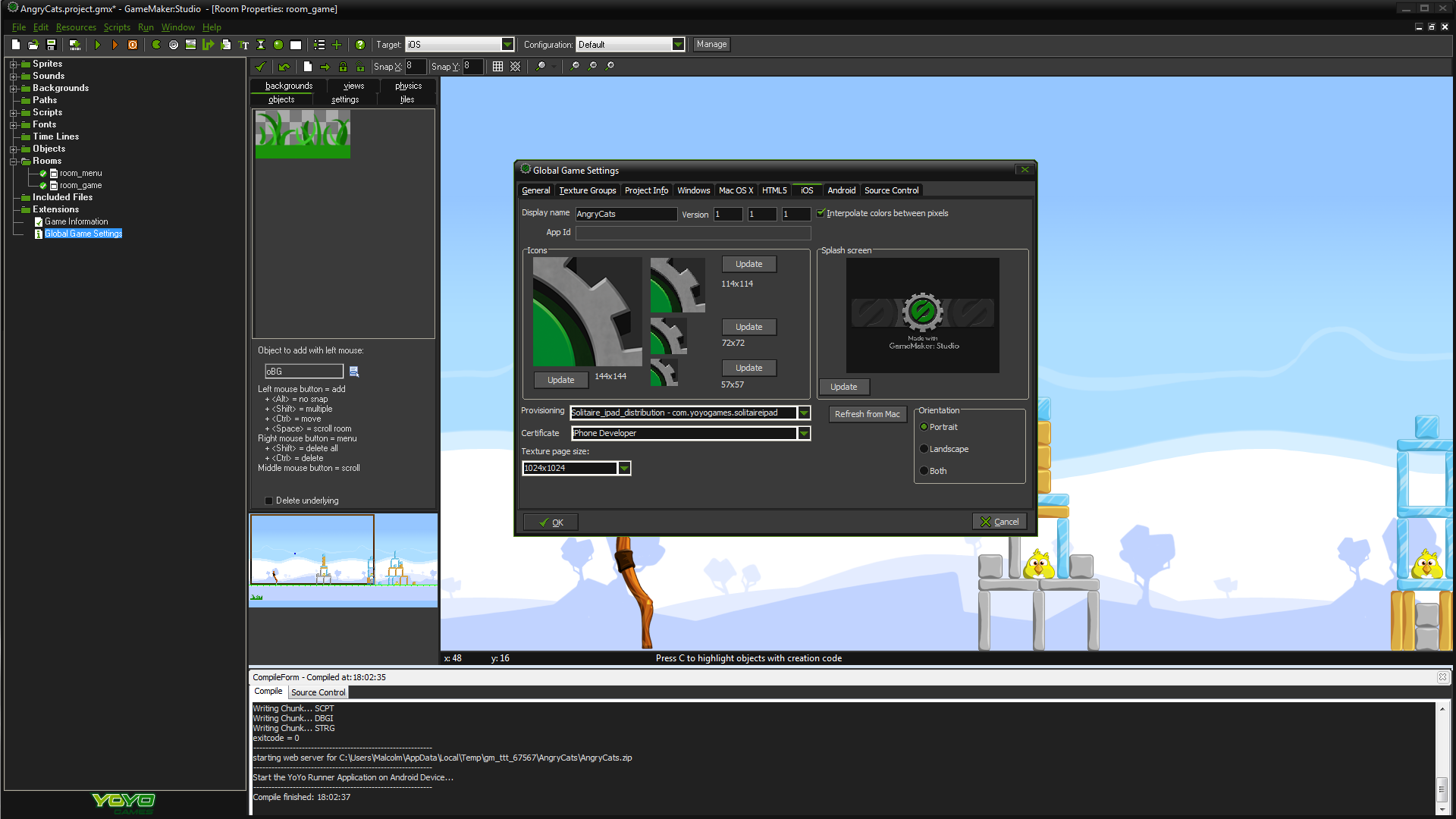Create a new background resource
The image size is (1456, 819).
pos(190,45)
